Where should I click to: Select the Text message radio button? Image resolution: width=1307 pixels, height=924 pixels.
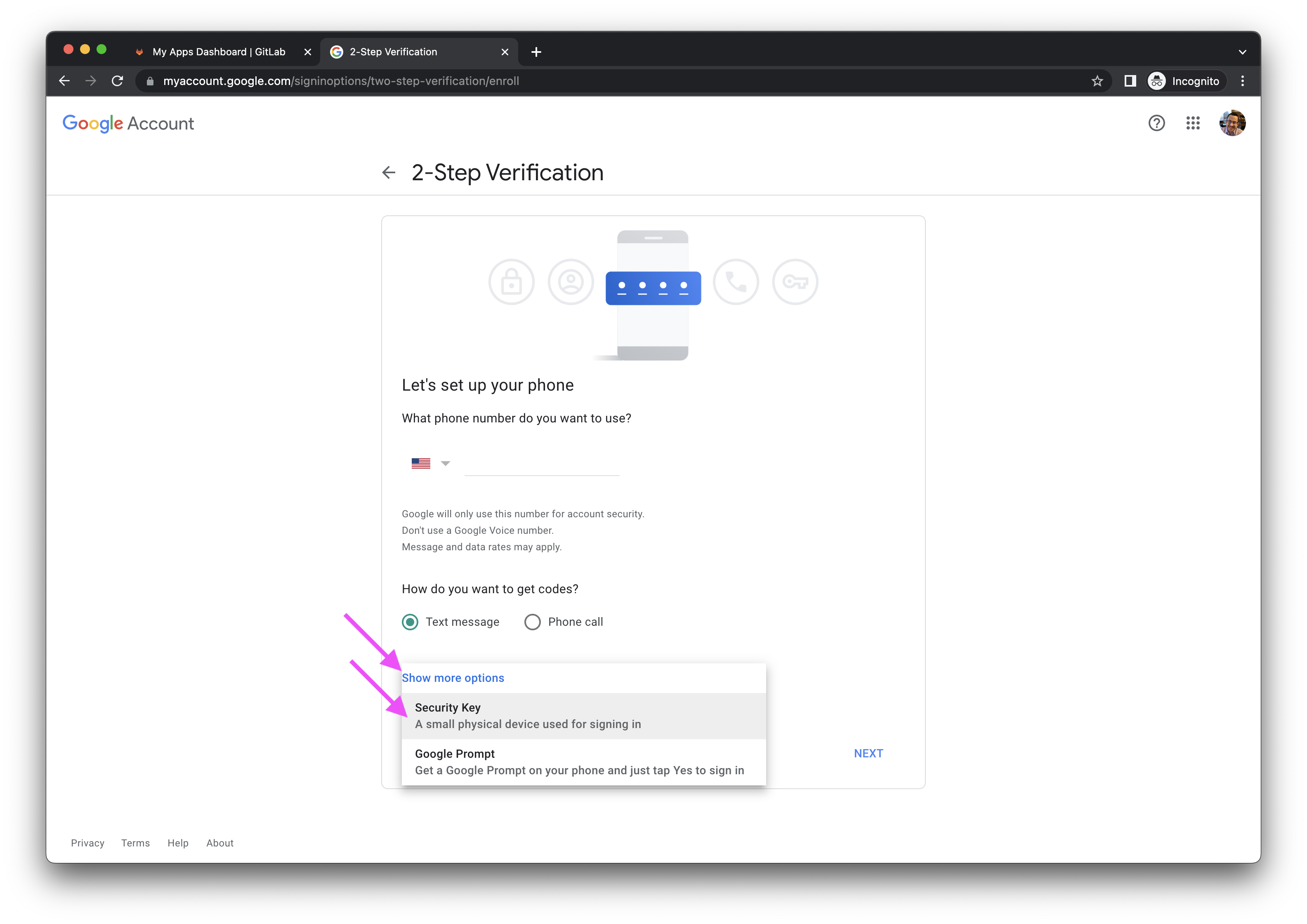coord(410,622)
